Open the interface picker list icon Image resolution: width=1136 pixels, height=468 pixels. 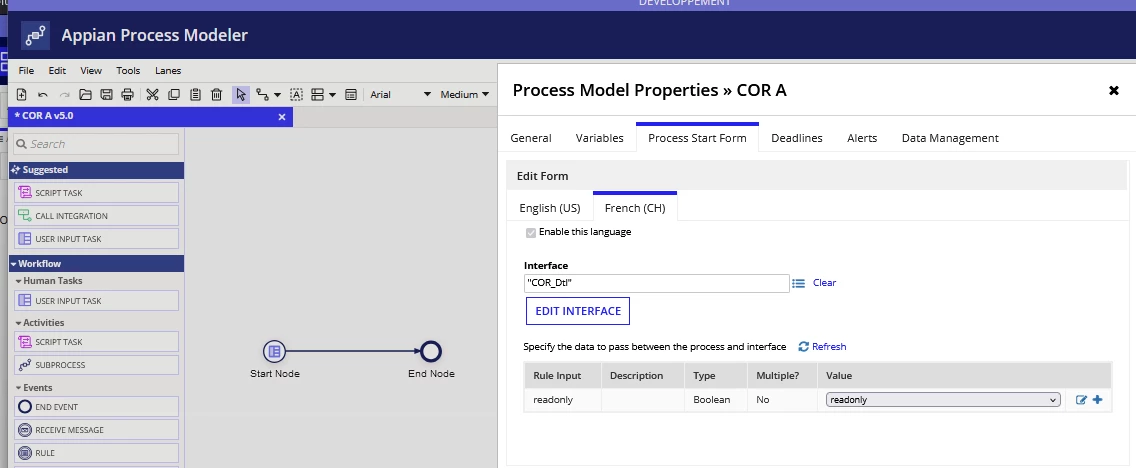tap(798, 283)
